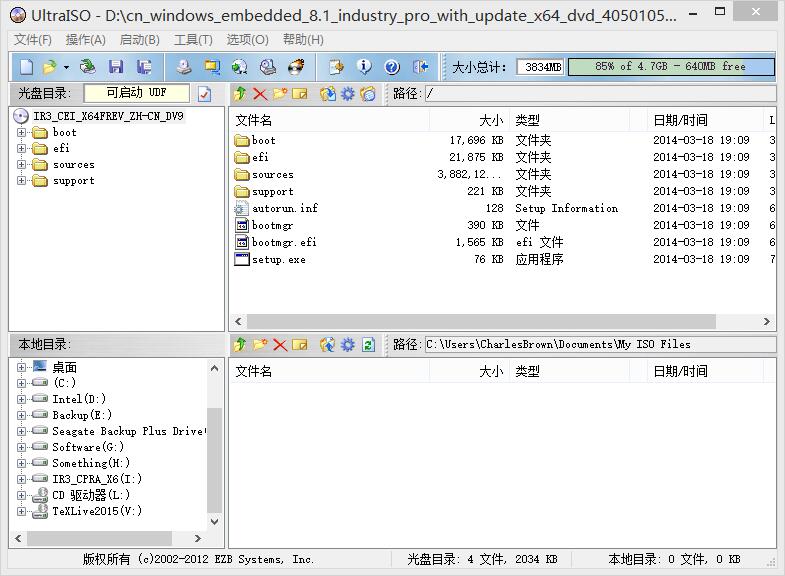Click the add to ISO icon in local toolbar

point(328,344)
